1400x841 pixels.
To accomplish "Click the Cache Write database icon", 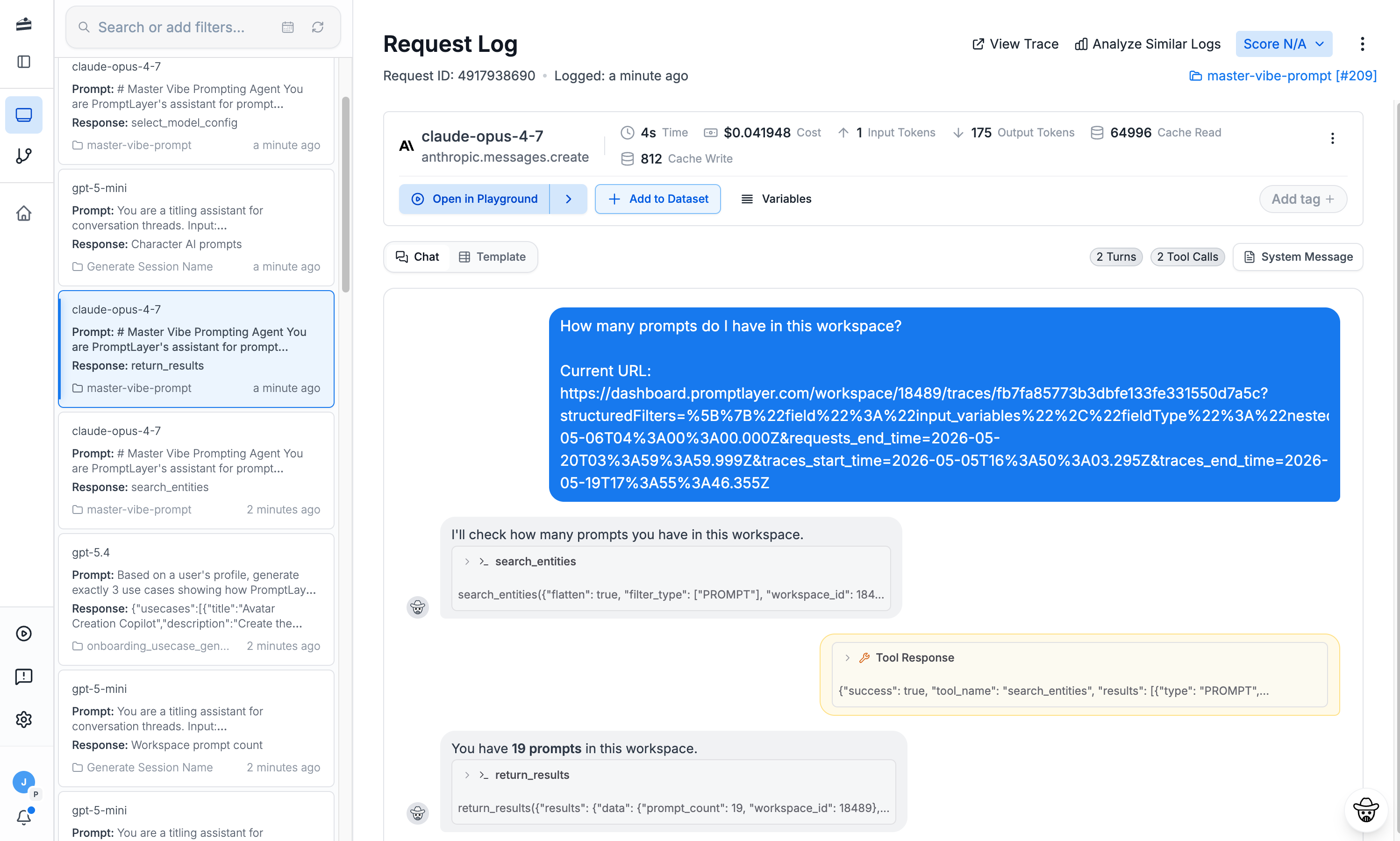I will 628,159.
